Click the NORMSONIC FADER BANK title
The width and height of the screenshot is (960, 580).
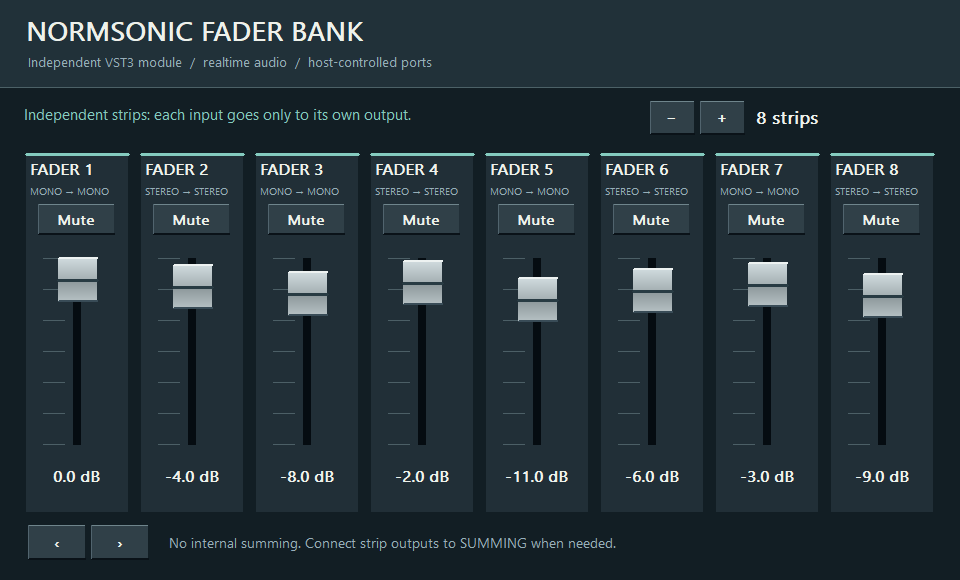click(x=195, y=32)
